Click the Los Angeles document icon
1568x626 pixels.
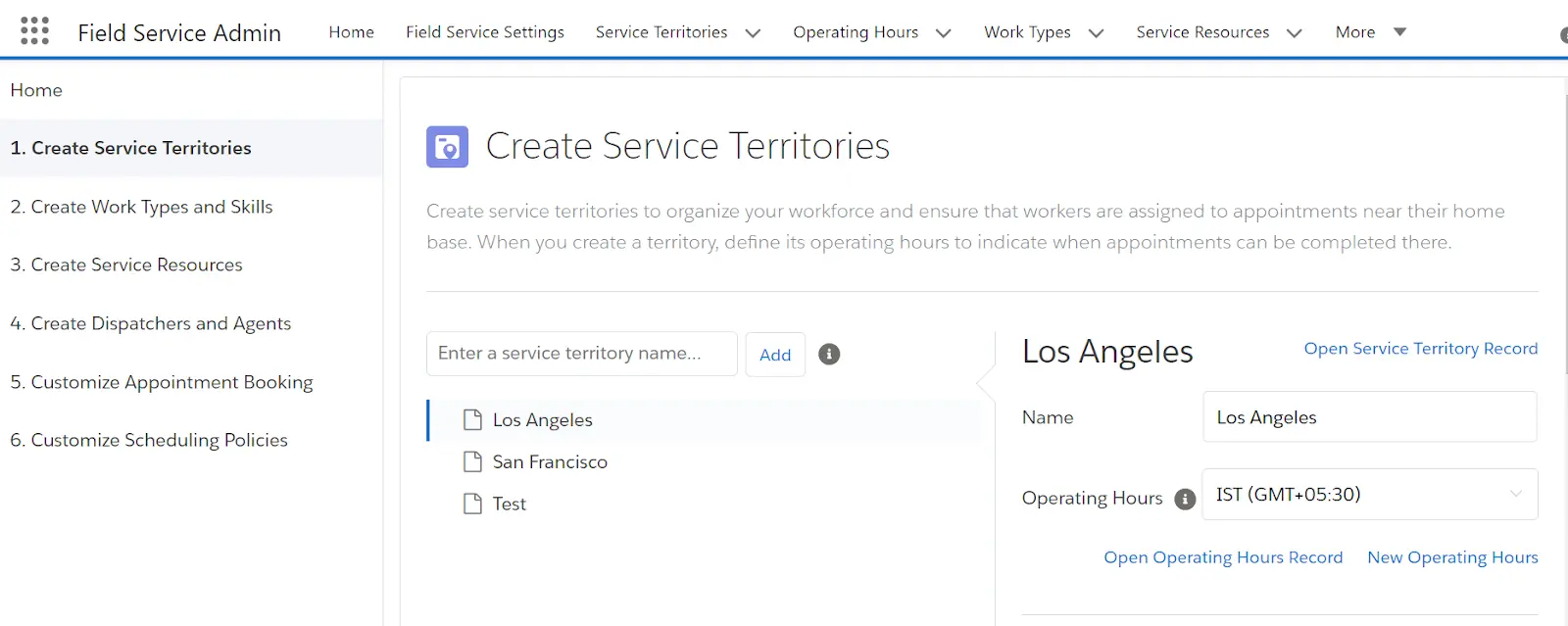[x=472, y=420]
